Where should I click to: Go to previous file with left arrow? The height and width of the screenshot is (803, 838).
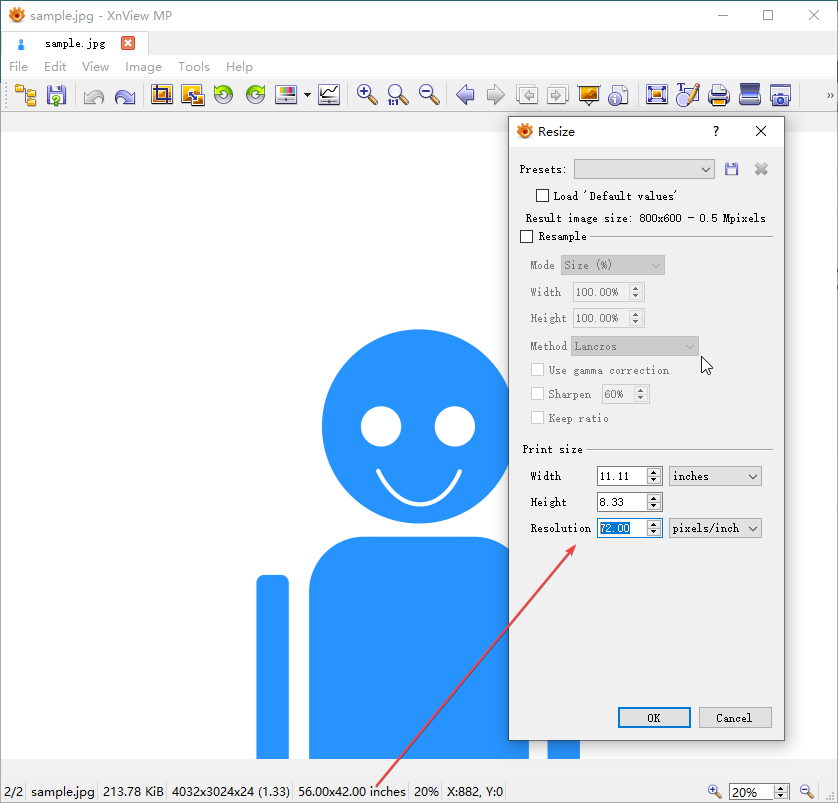tap(465, 95)
